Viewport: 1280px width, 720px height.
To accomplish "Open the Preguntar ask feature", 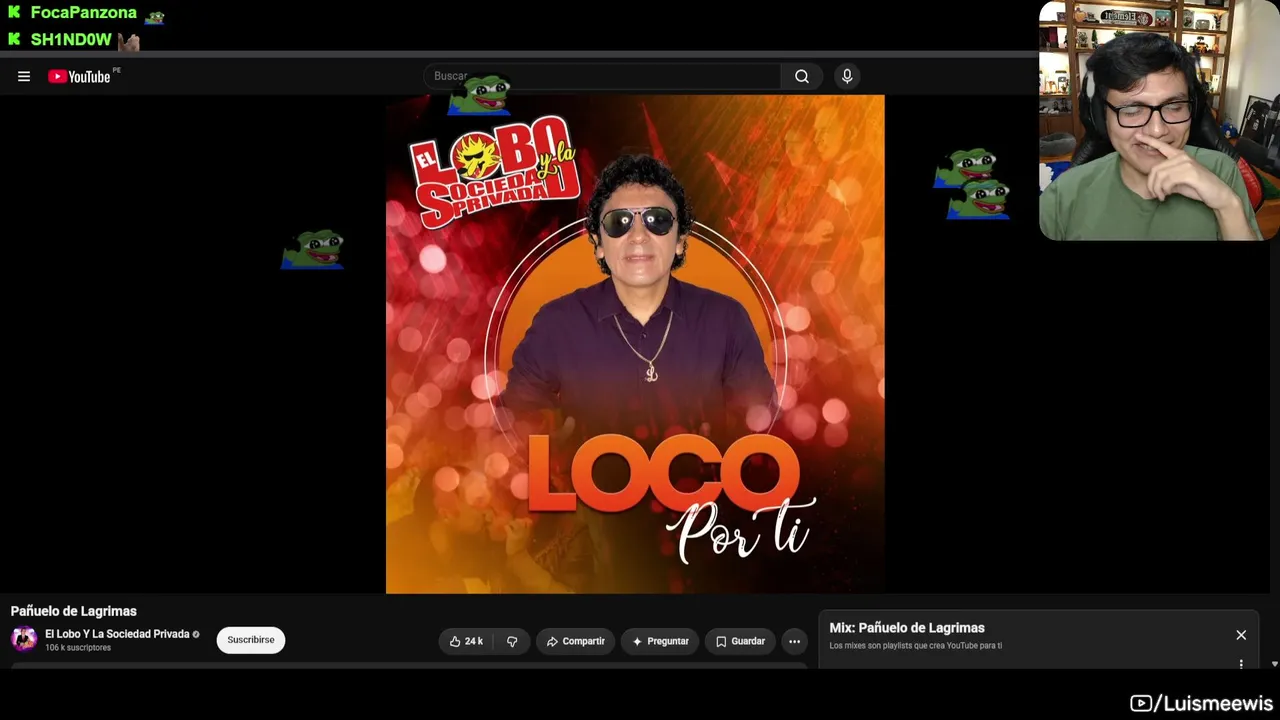I will (660, 641).
